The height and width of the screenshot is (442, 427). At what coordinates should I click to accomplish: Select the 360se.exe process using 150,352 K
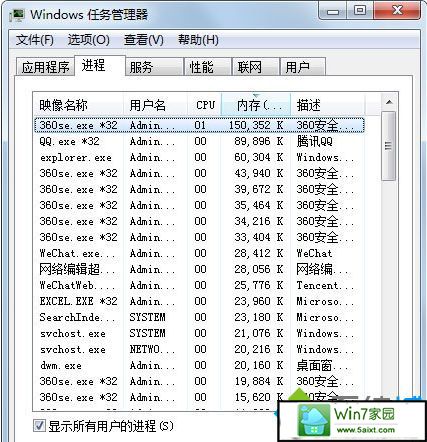click(199, 125)
